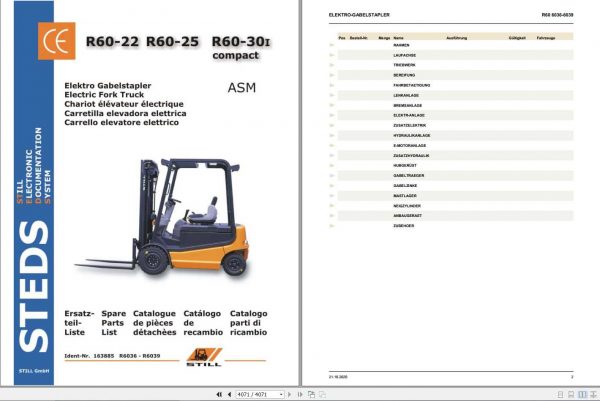600x401 pixels.
Task: Click the arrow icon beside GABELZINKE
Action: tap(332, 186)
